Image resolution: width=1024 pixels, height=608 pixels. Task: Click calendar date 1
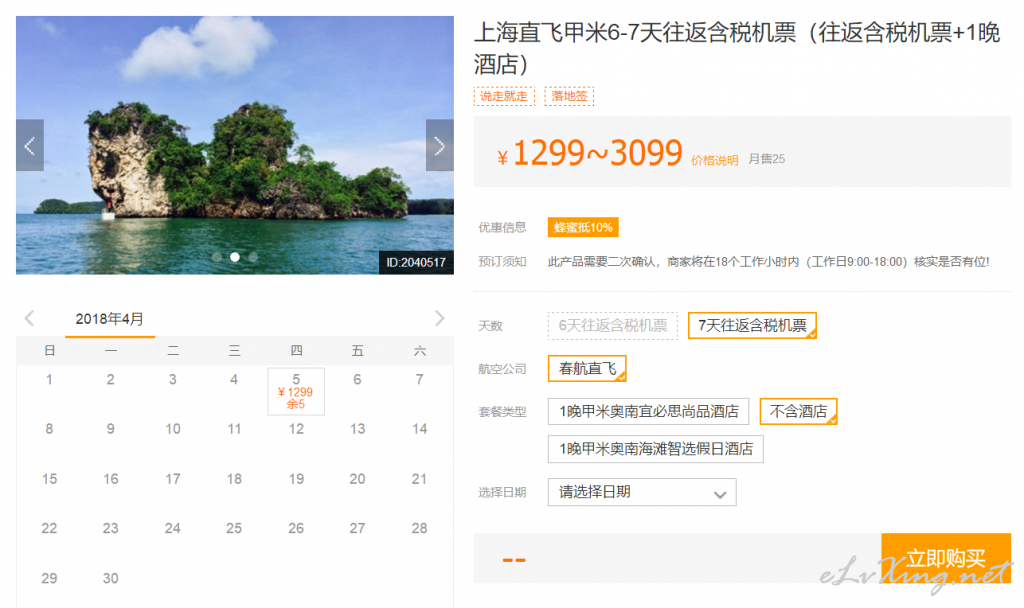(49, 379)
